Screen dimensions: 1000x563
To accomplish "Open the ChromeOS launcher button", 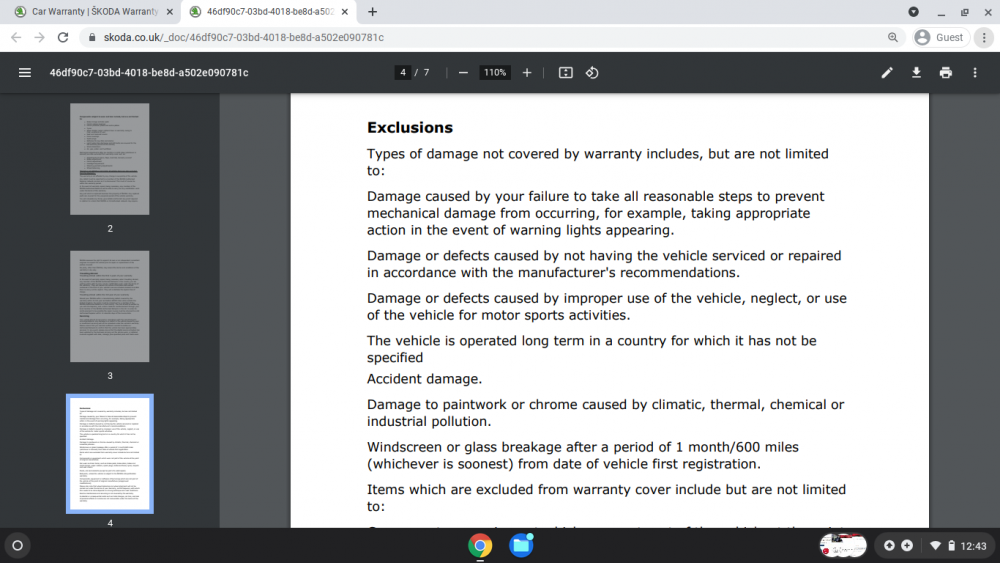I will pos(18,546).
